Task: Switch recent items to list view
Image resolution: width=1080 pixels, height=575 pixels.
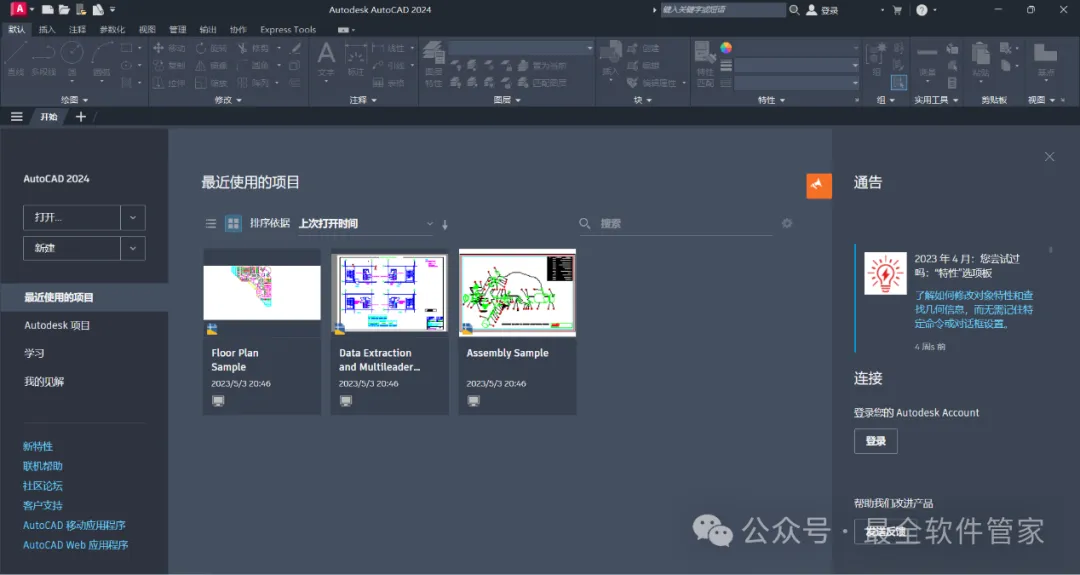Action: tap(211, 224)
